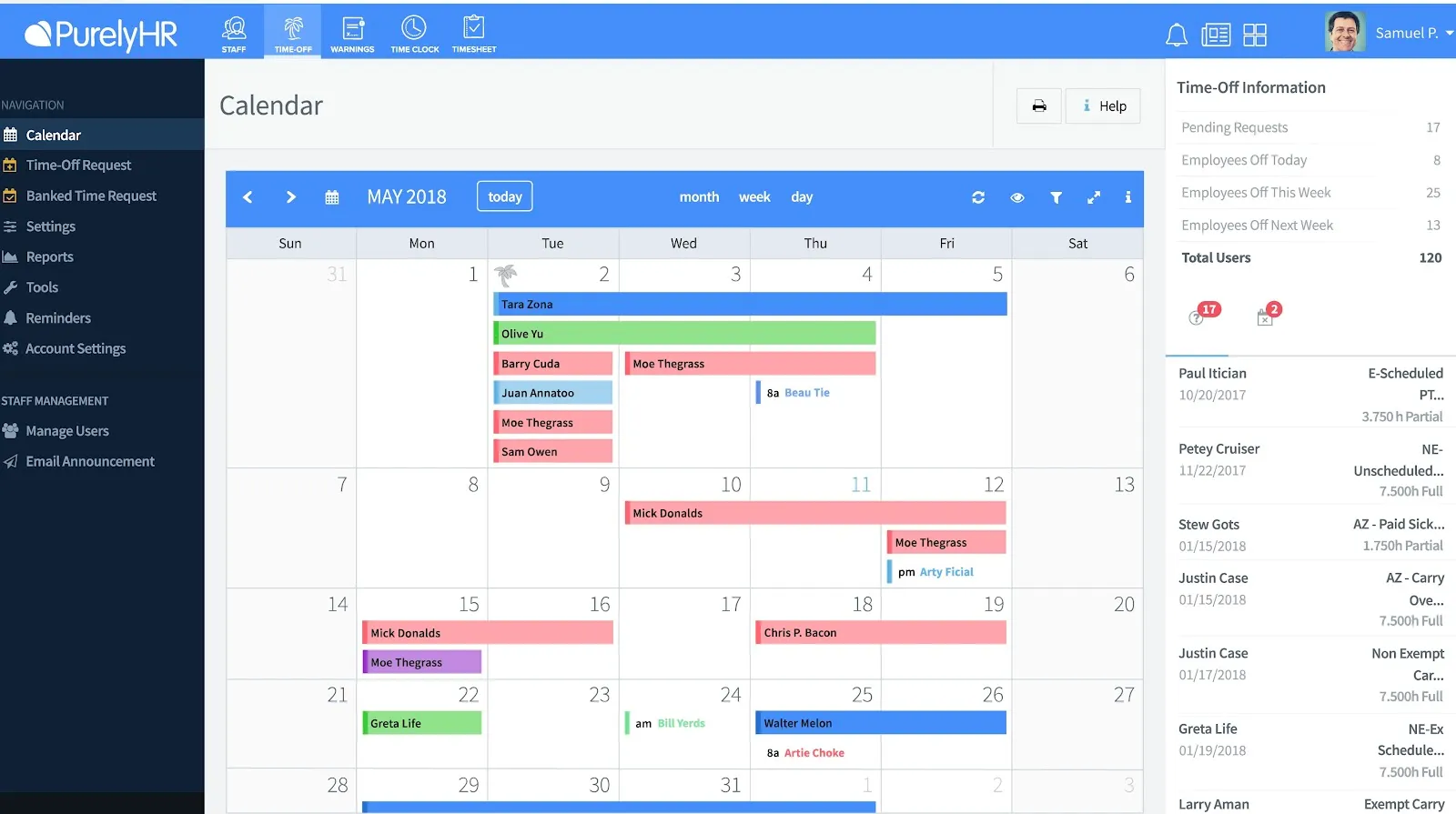Expand calendar to fullscreen
The image size is (1456, 814).
click(x=1094, y=197)
